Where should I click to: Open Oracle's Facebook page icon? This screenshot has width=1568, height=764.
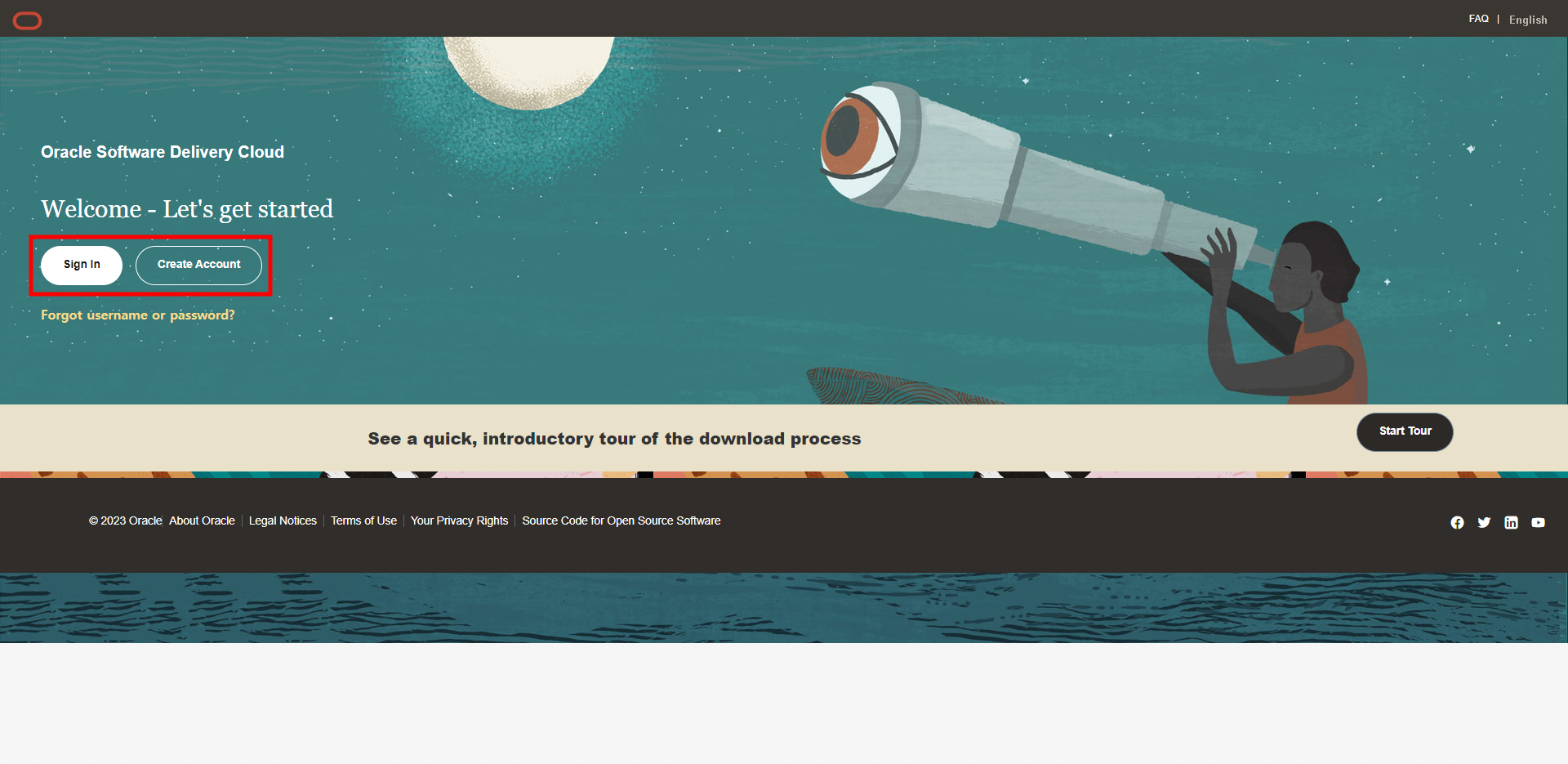click(1457, 522)
